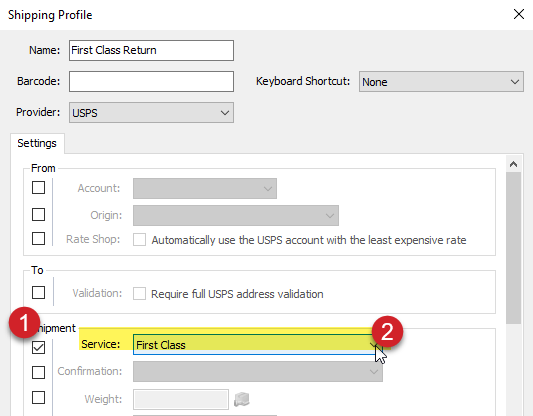Open the Provider dropdown showing USPS
The width and height of the screenshot is (533, 416).
(x=151, y=112)
